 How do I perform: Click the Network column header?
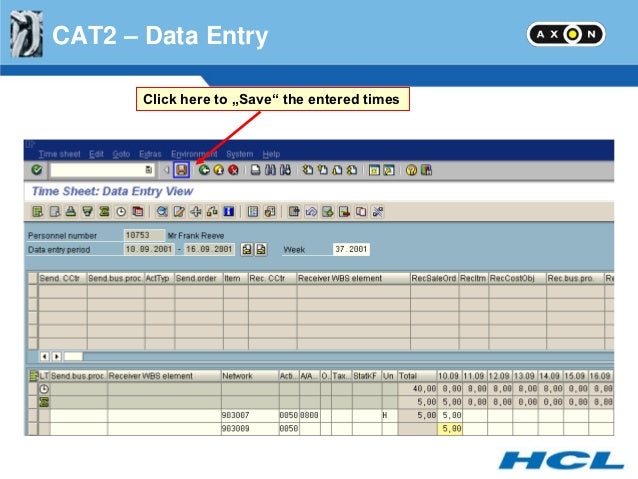(x=250, y=376)
